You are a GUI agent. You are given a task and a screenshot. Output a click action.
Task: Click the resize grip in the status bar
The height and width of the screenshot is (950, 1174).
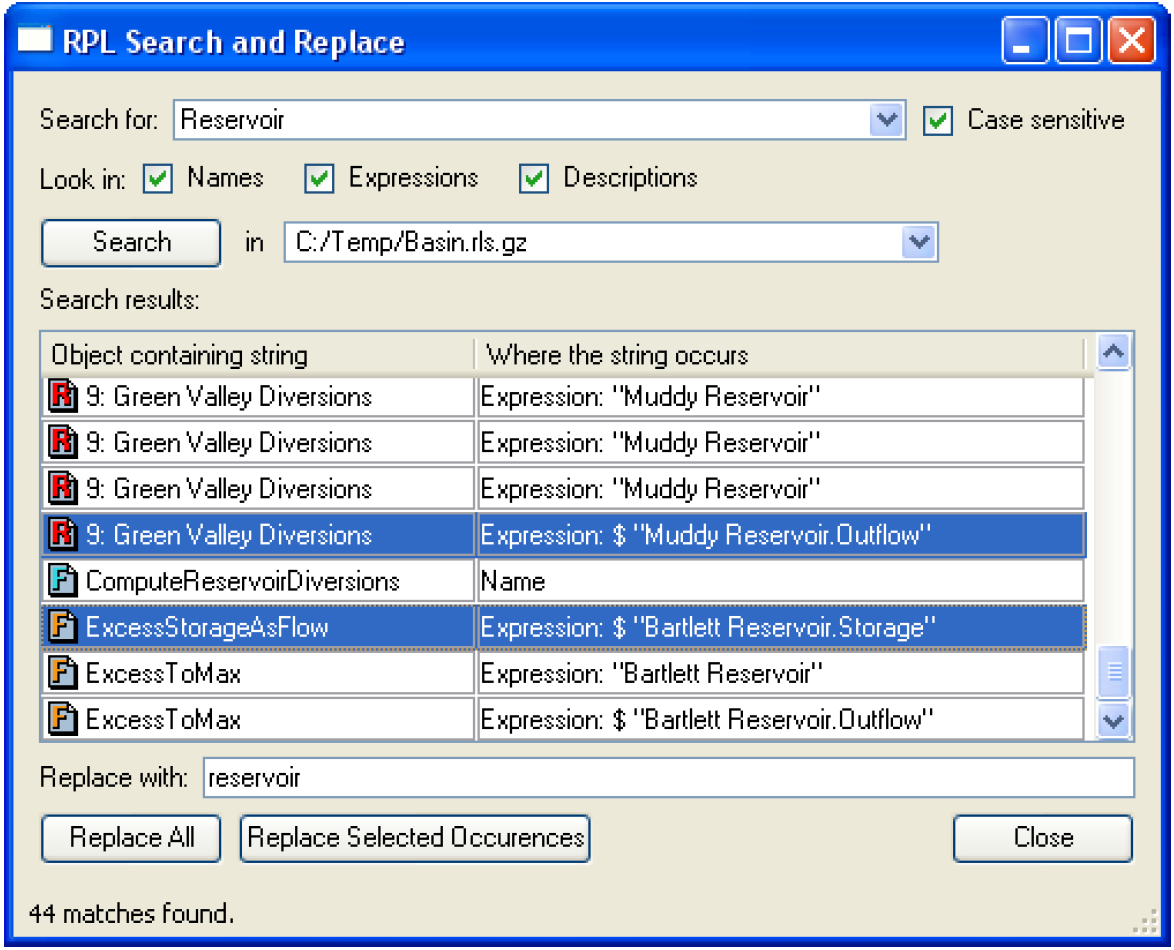(1143, 919)
